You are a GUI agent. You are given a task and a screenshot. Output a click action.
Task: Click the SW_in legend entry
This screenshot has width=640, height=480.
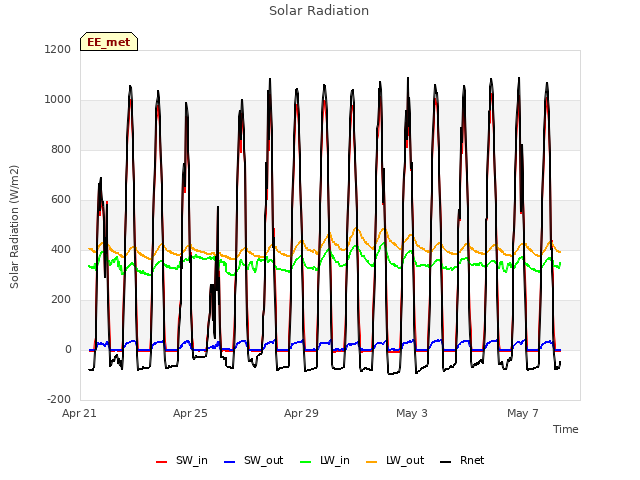[x=182, y=460]
